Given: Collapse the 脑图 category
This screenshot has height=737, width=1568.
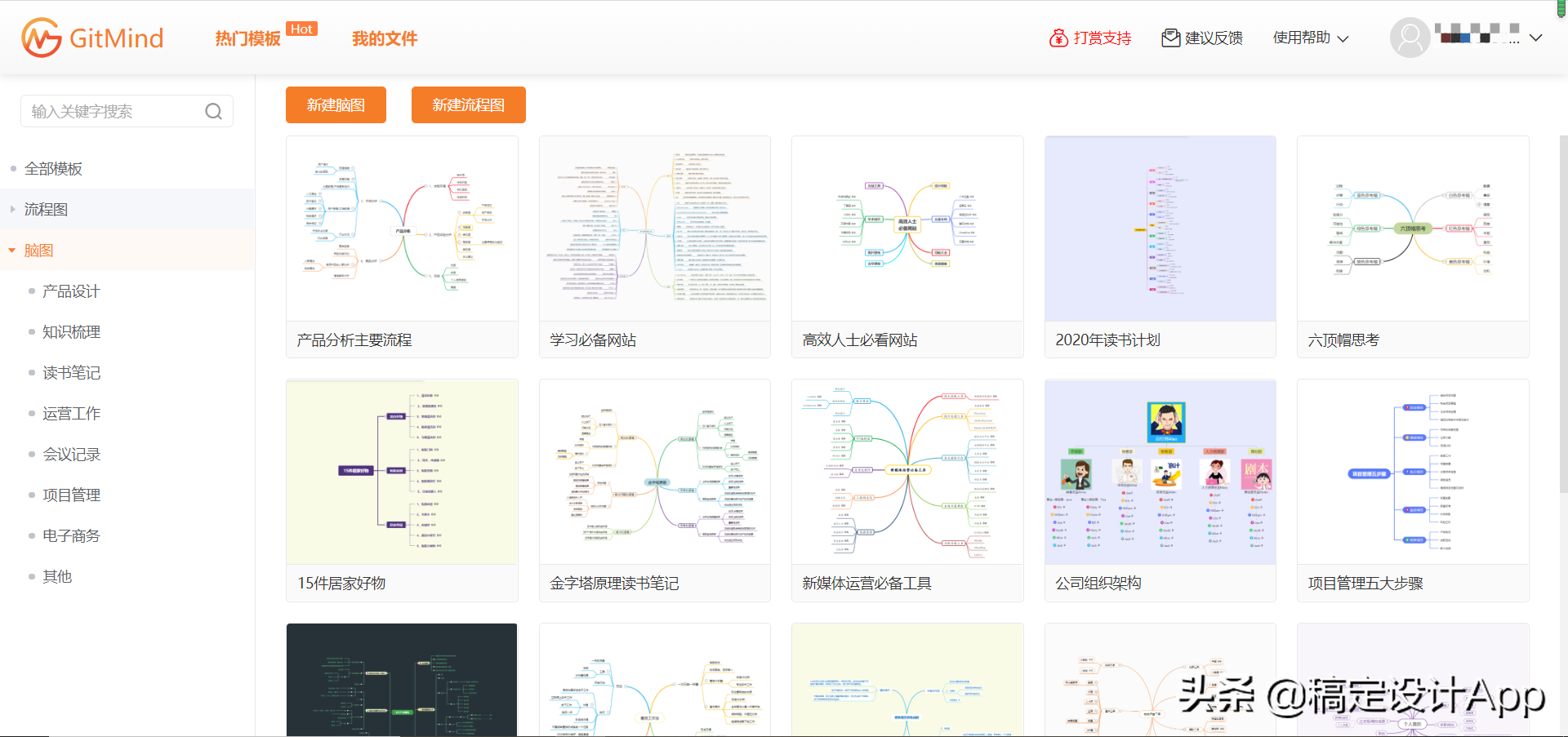Looking at the screenshot, I should tap(12, 251).
